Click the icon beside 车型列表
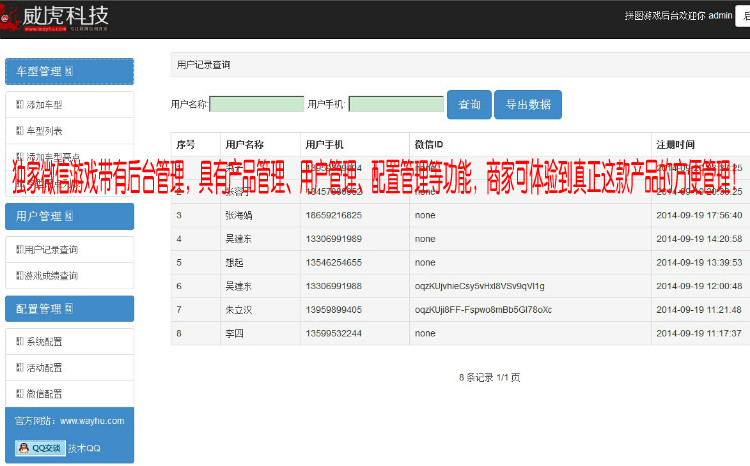 20,131
